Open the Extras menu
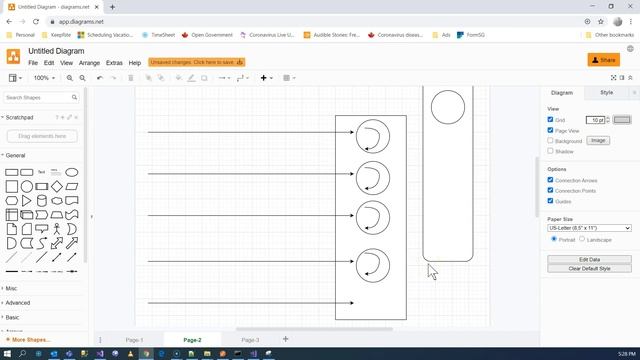 tap(114, 63)
